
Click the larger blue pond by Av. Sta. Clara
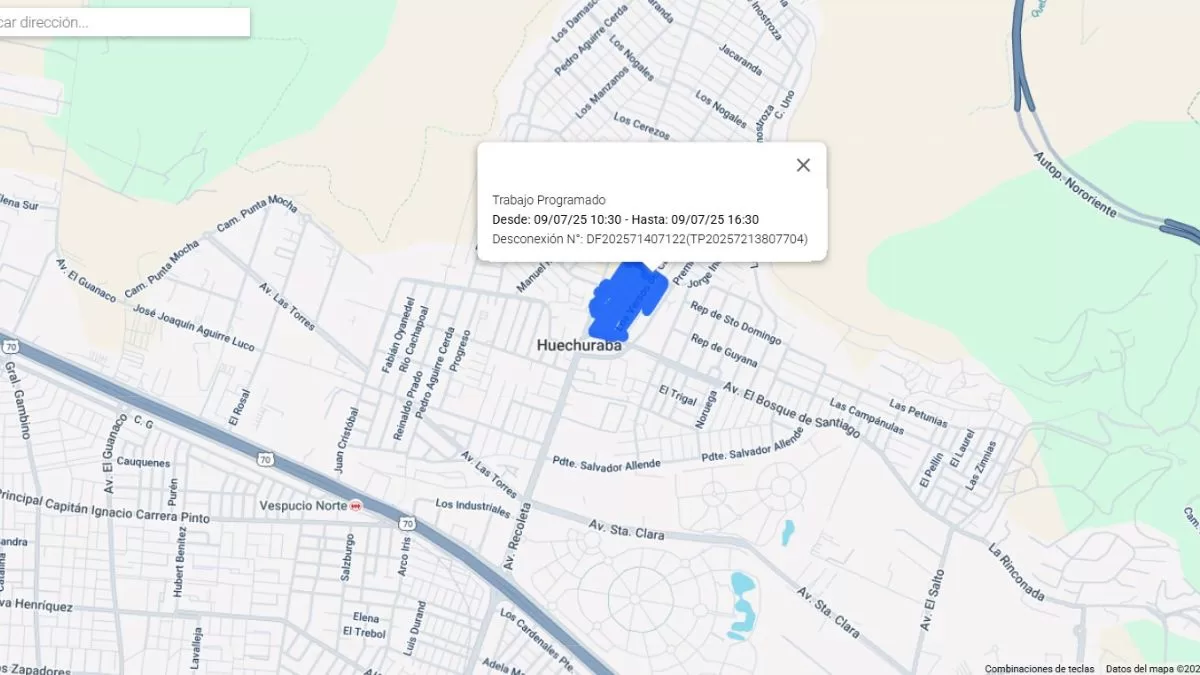coord(740,605)
